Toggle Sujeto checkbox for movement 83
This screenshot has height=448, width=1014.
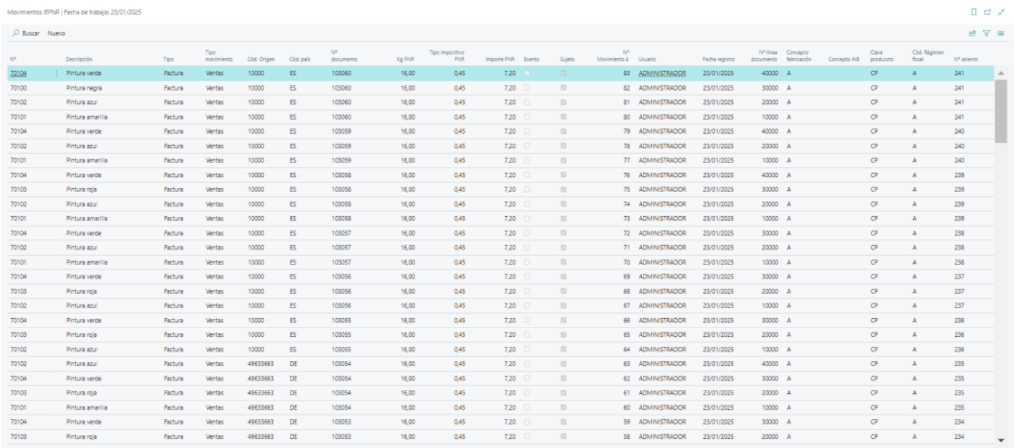(563, 73)
